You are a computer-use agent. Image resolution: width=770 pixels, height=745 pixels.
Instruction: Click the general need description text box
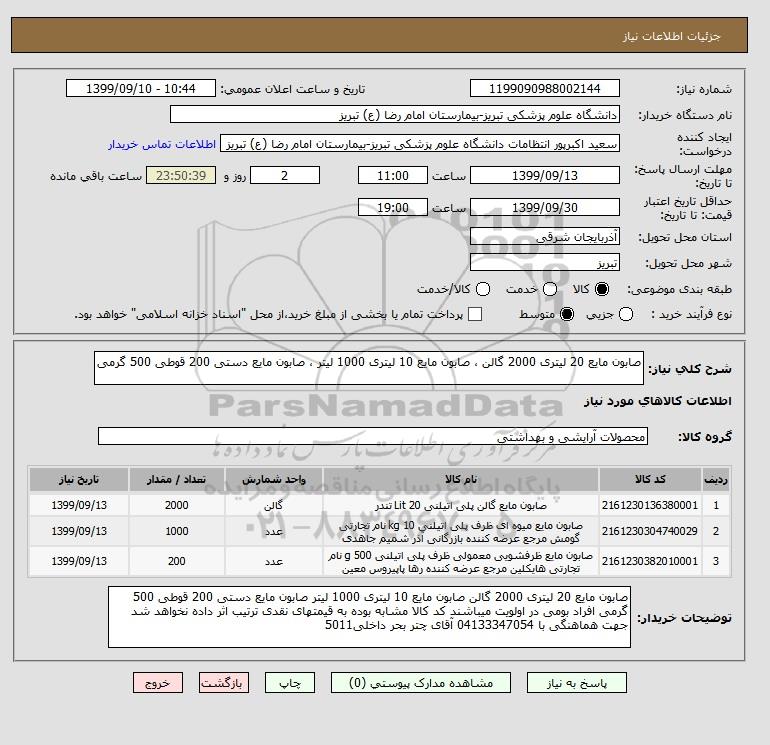[369, 368]
